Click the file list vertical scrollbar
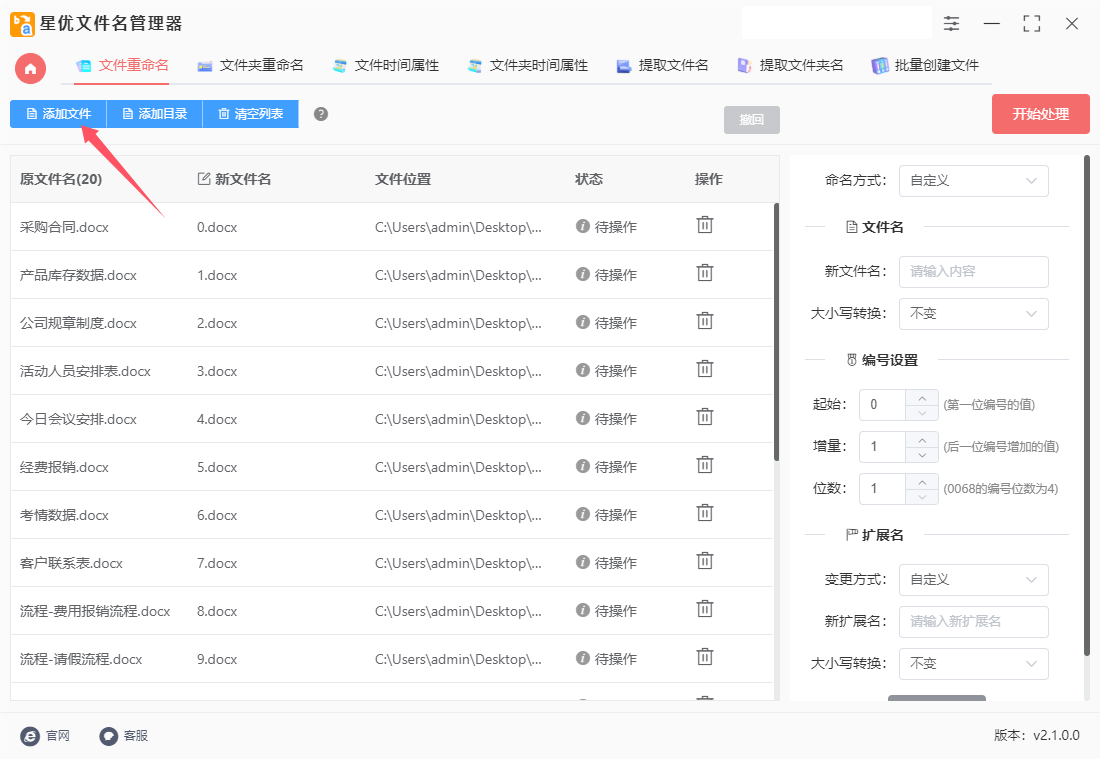The height and width of the screenshot is (760, 1100). click(x=776, y=332)
